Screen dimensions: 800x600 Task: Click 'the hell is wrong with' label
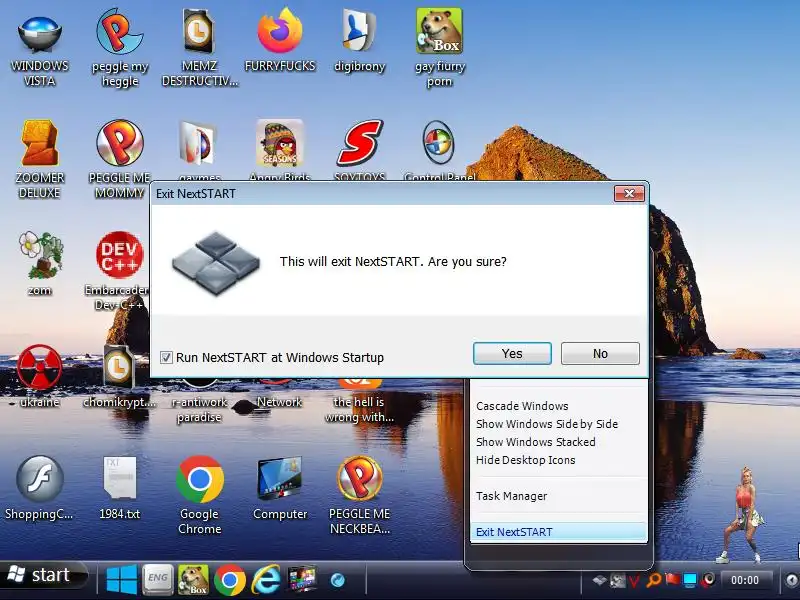(359, 409)
